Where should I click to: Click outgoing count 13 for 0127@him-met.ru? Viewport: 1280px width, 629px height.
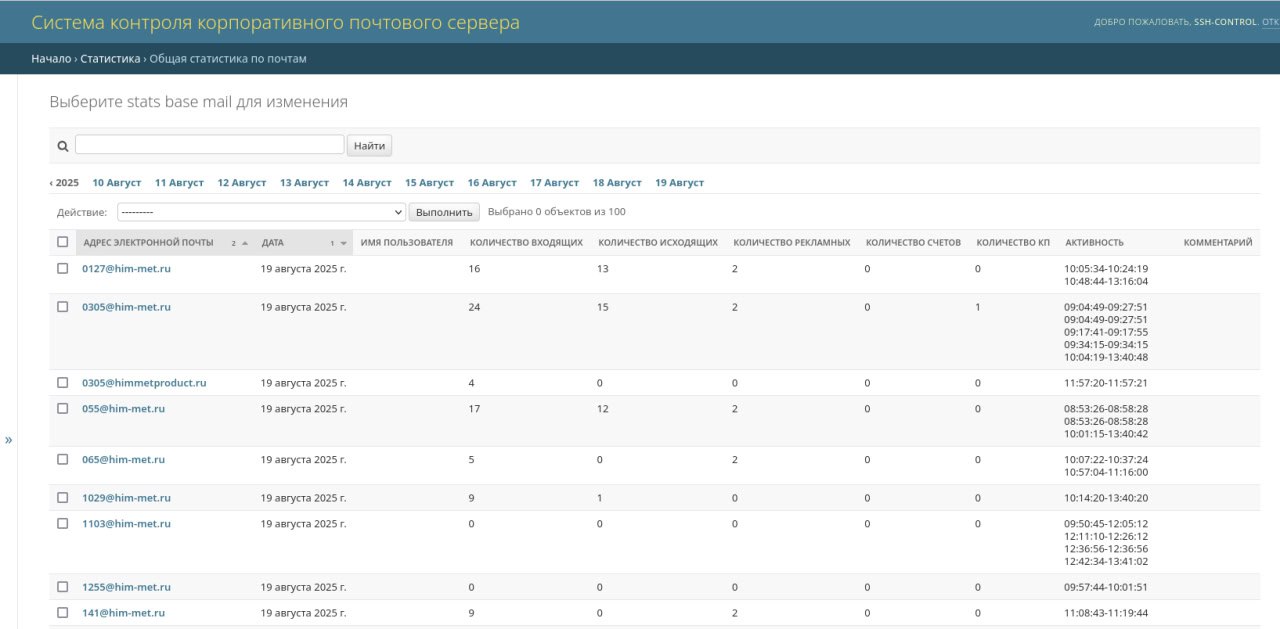(x=603, y=269)
